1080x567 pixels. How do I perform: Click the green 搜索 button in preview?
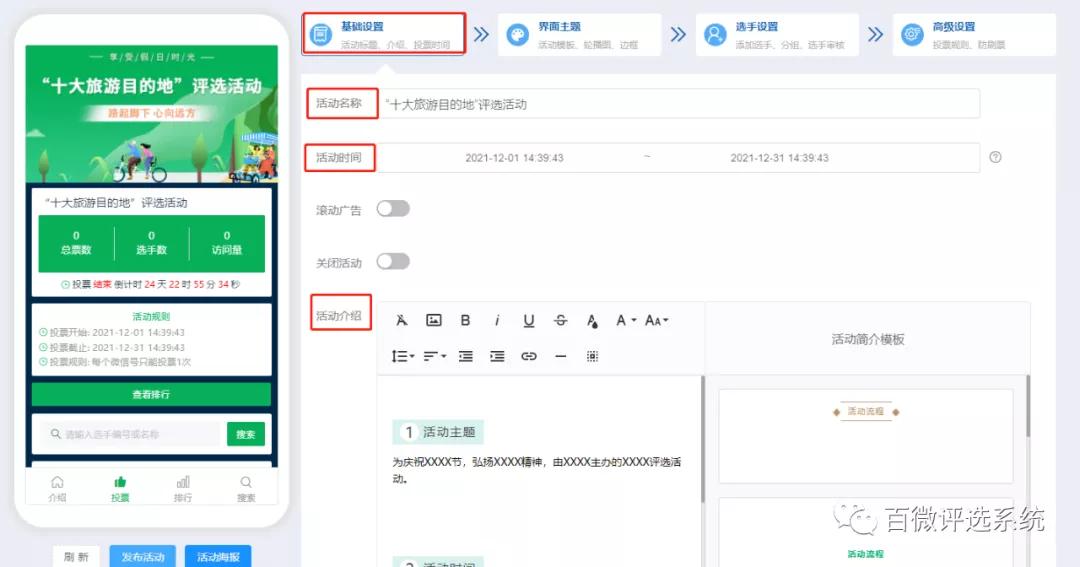click(246, 434)
